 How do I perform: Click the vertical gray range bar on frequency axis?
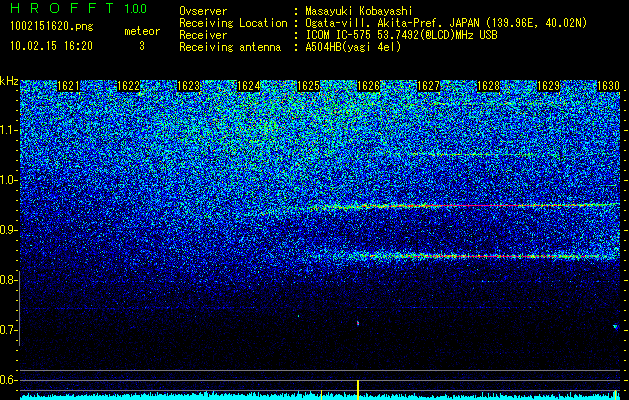click(x=20, y=308)
